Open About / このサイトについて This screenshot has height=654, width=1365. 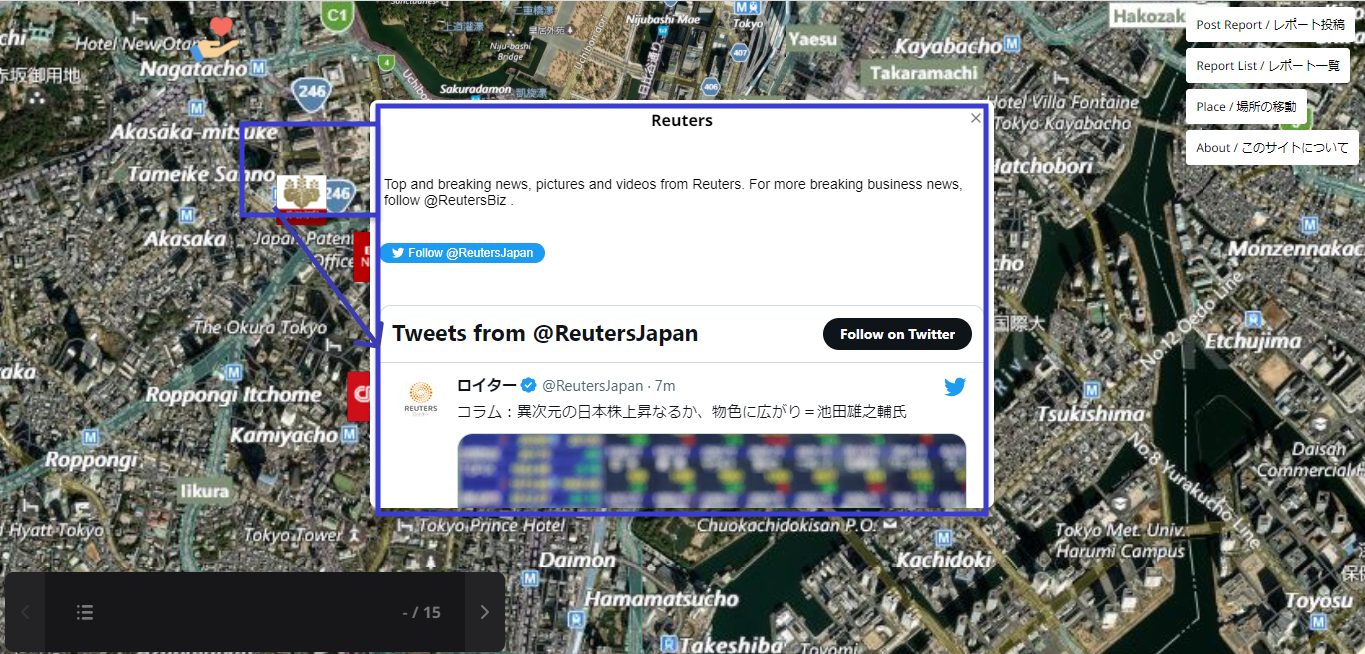(x=1272, y=148)
